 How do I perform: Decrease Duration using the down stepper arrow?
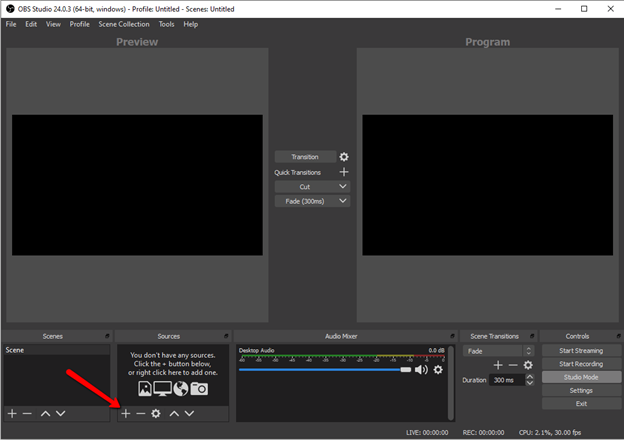(529, 383)
